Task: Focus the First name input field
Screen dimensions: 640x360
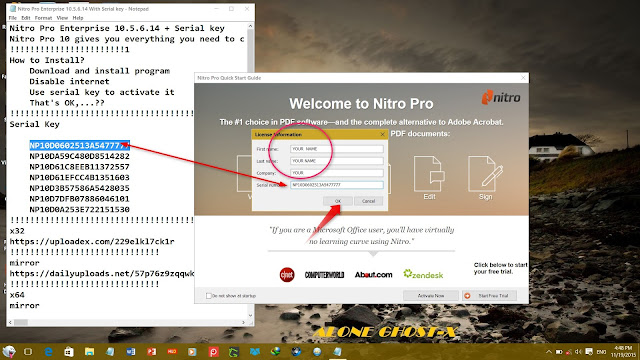Action: coord(337,149)
